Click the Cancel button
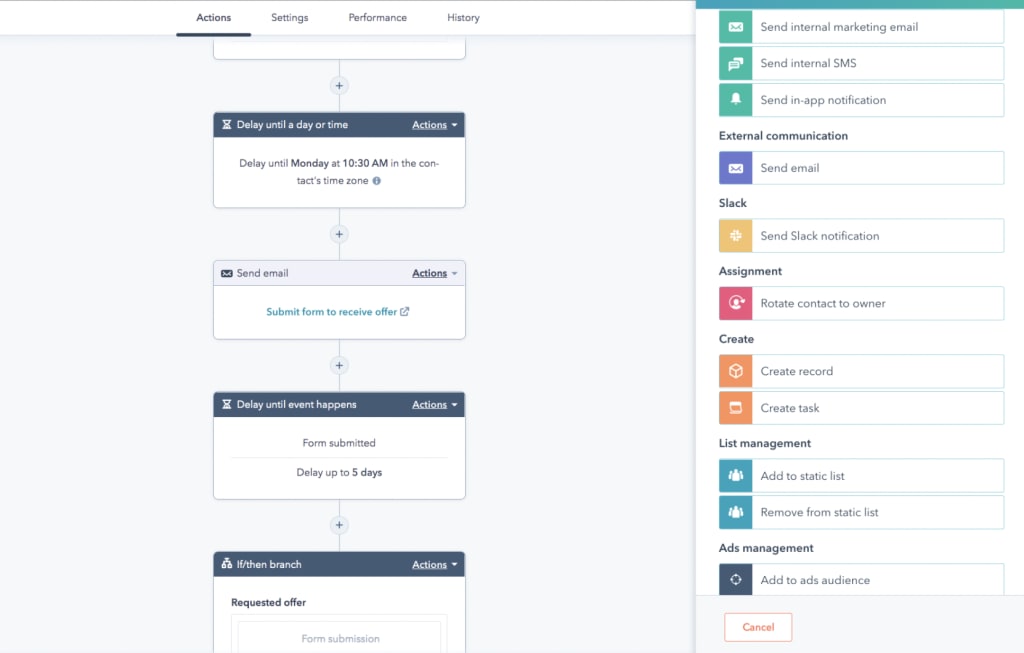 coord(757,627)
